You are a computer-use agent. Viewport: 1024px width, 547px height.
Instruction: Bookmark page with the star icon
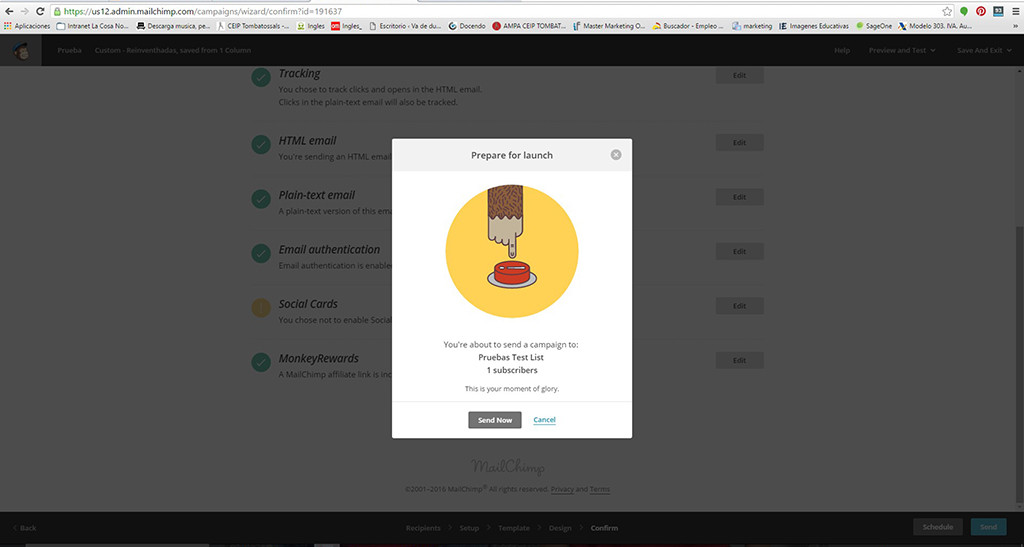(x=947, y=11)
